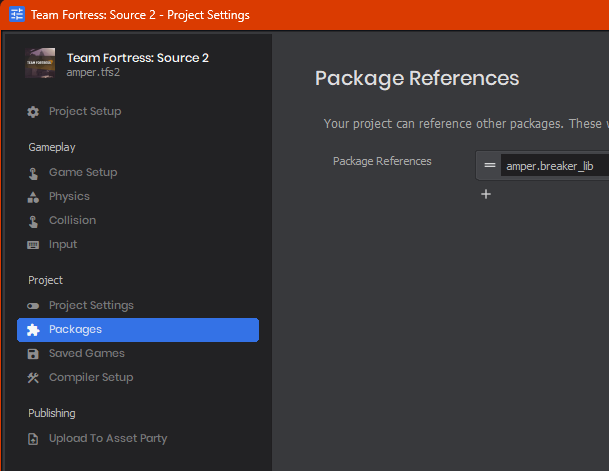Click the Game Setup joystick icon
The image size is (609, 471).
(33, 173)
